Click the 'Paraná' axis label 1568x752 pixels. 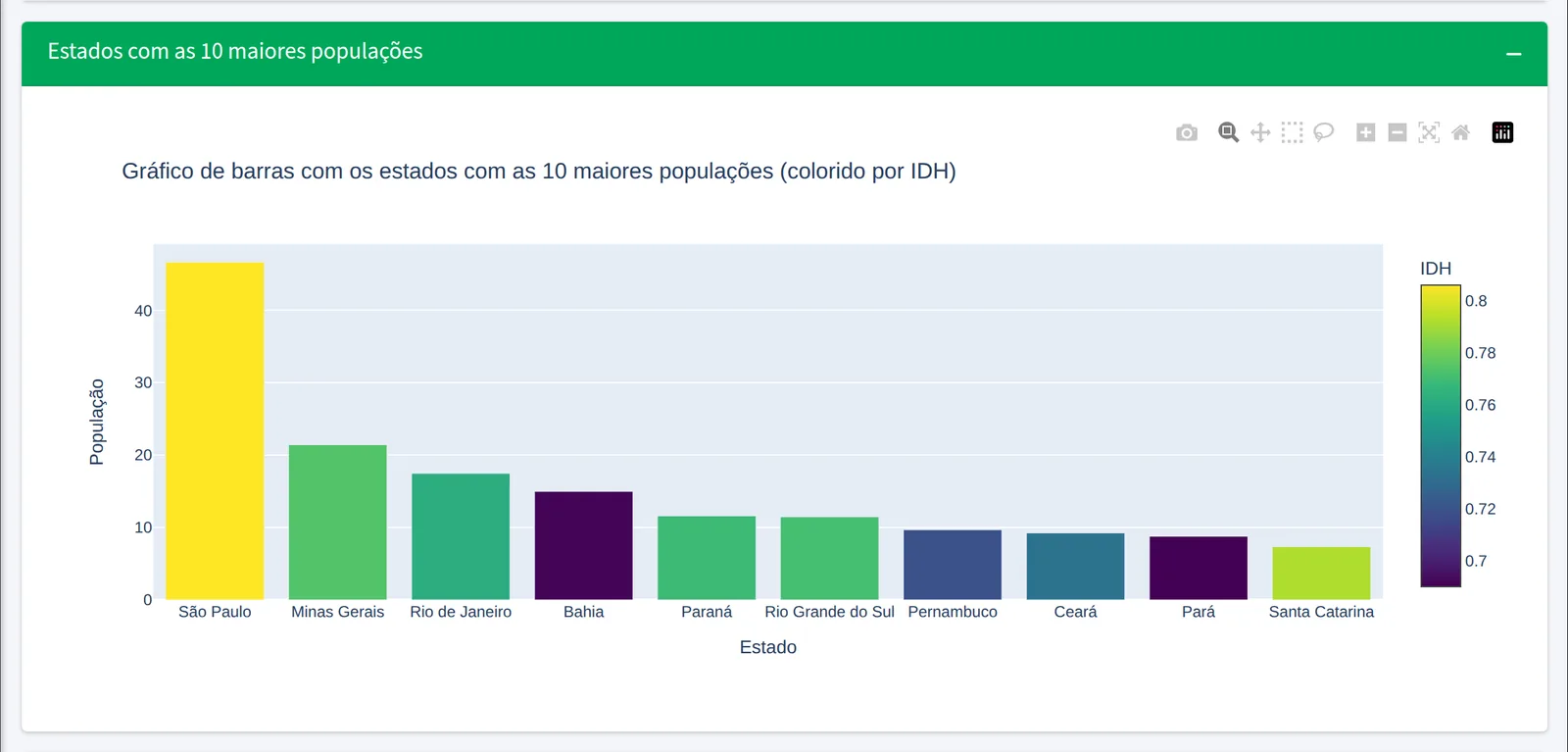[707, 612]
